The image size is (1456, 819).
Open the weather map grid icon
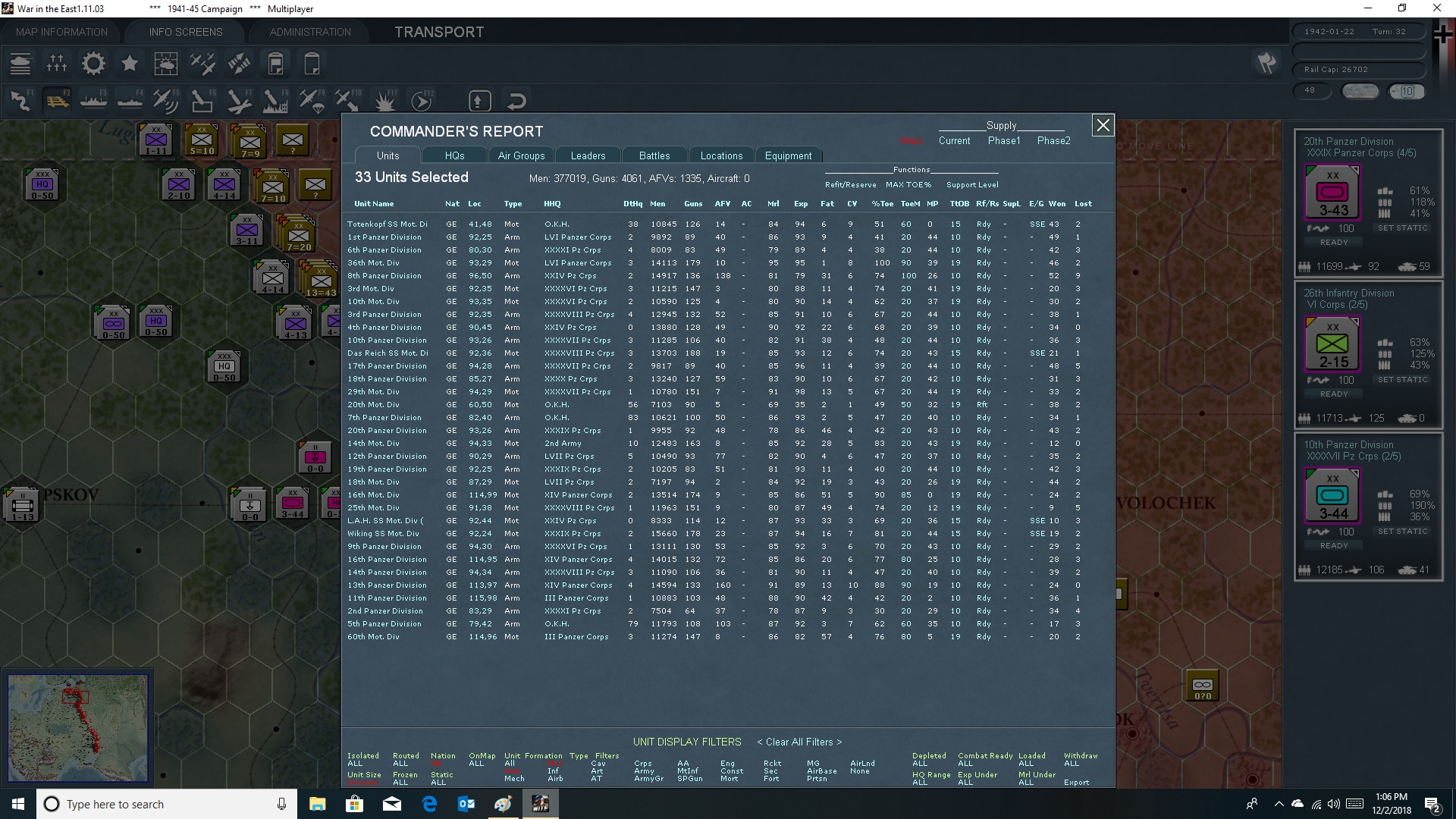[x=166, y=64]
